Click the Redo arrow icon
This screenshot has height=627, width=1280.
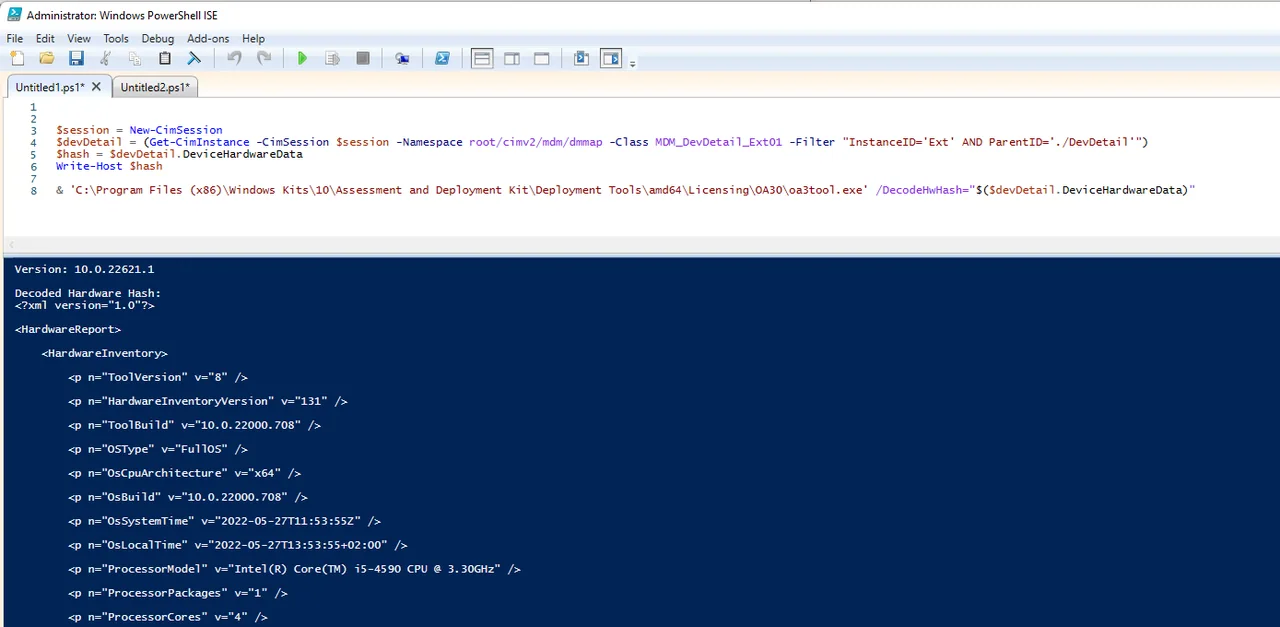[264, 59]
